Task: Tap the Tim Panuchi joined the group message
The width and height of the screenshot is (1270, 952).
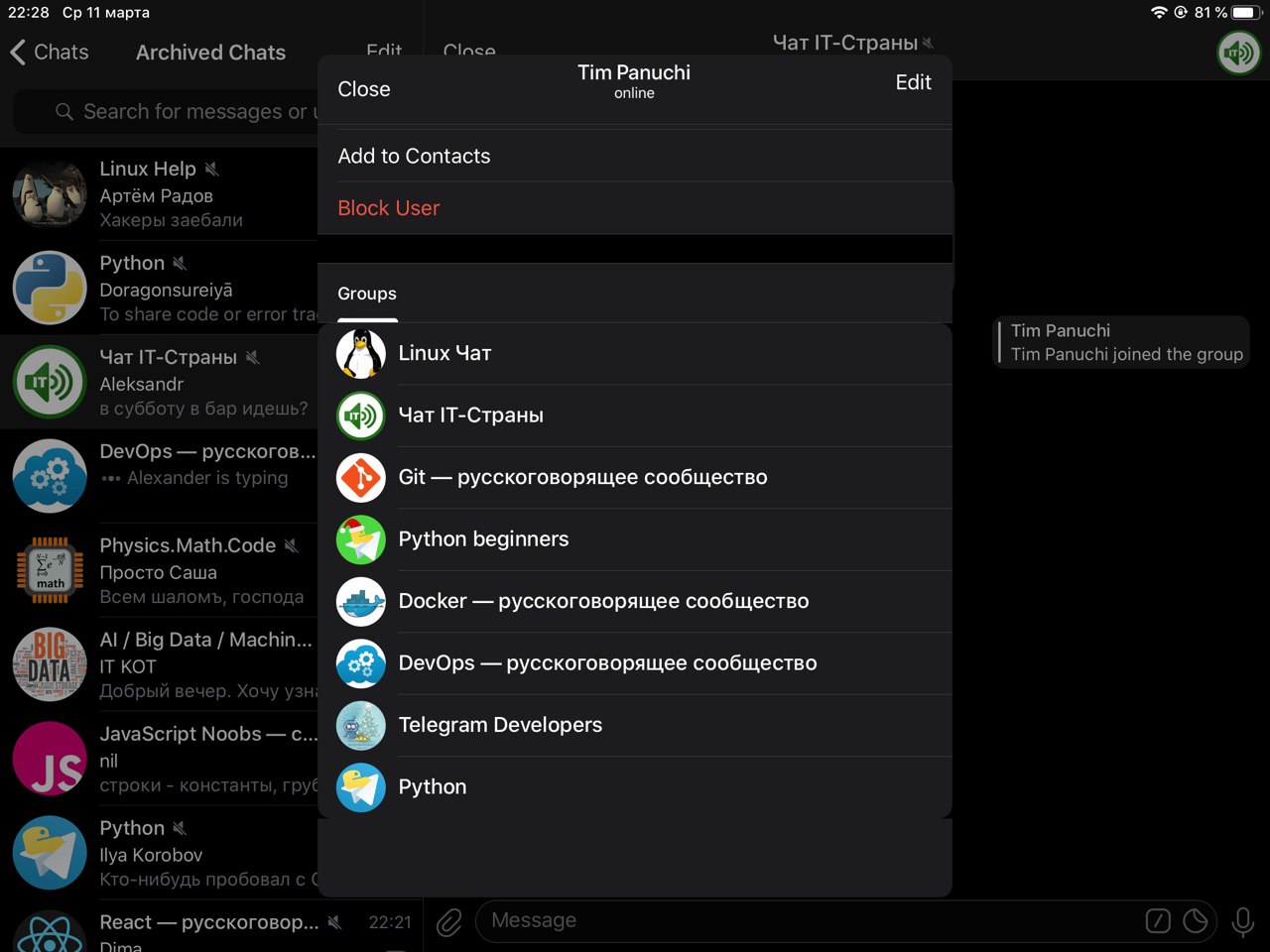Action: pyautogui.click(x=1121, y=342)
